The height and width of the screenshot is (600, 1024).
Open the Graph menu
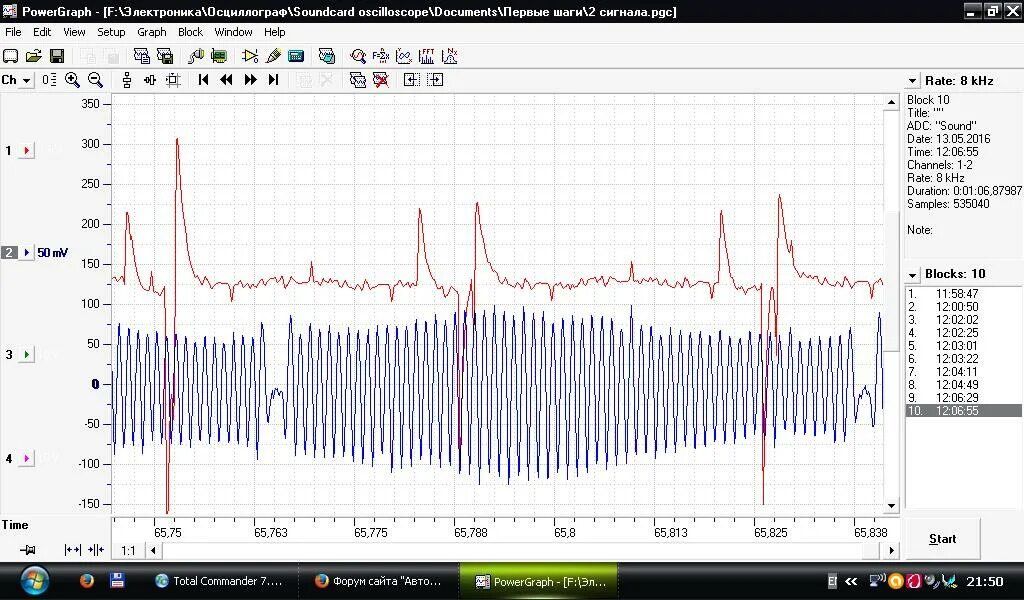coord(152,31)
